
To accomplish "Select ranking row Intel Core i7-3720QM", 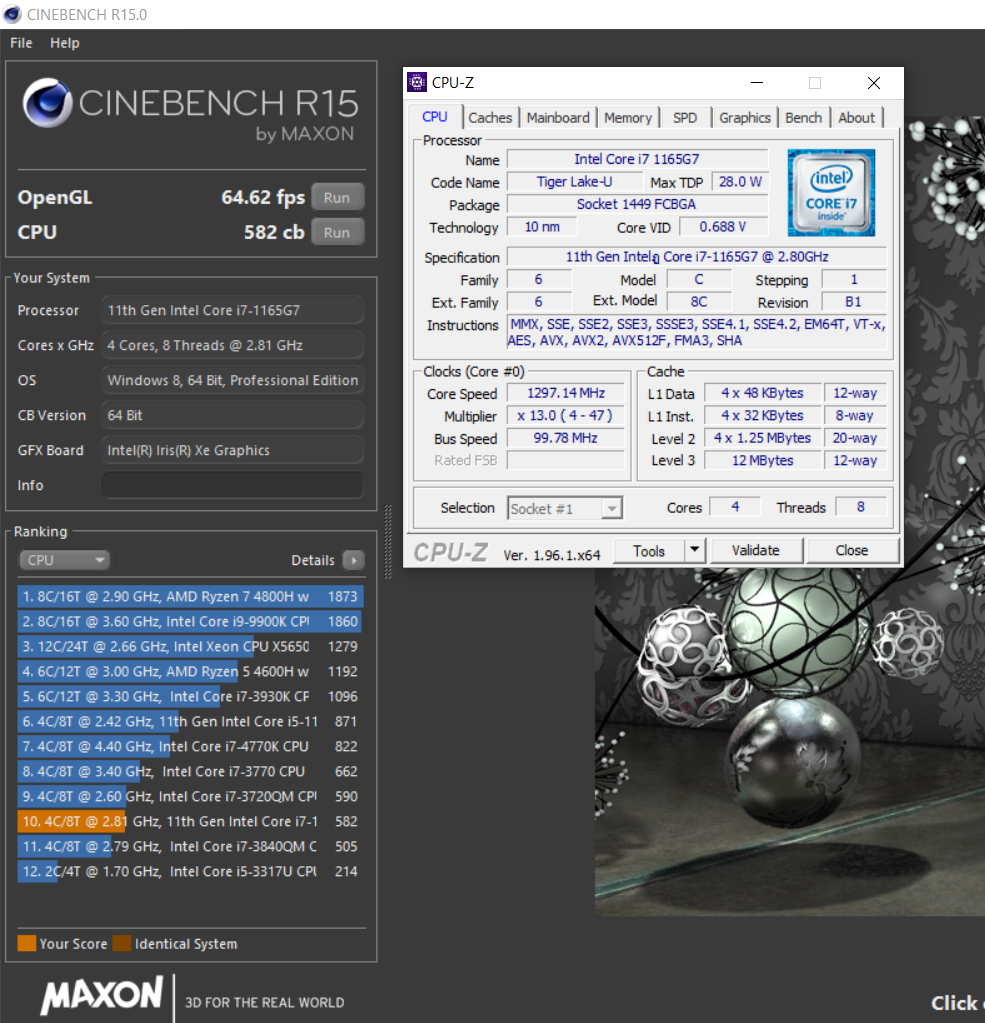I will [190, 796].
